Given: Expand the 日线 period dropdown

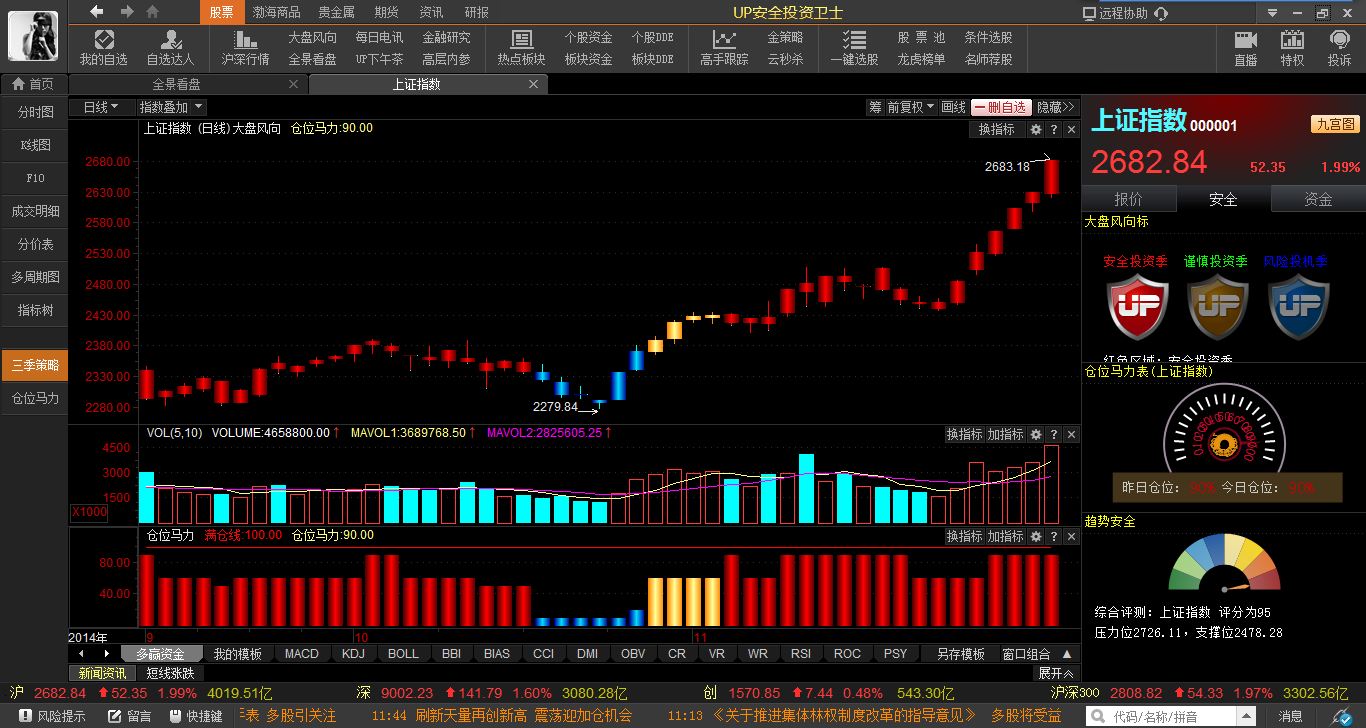Looking at the screenshot, I should pyautogui.click(x=101, y=107).
